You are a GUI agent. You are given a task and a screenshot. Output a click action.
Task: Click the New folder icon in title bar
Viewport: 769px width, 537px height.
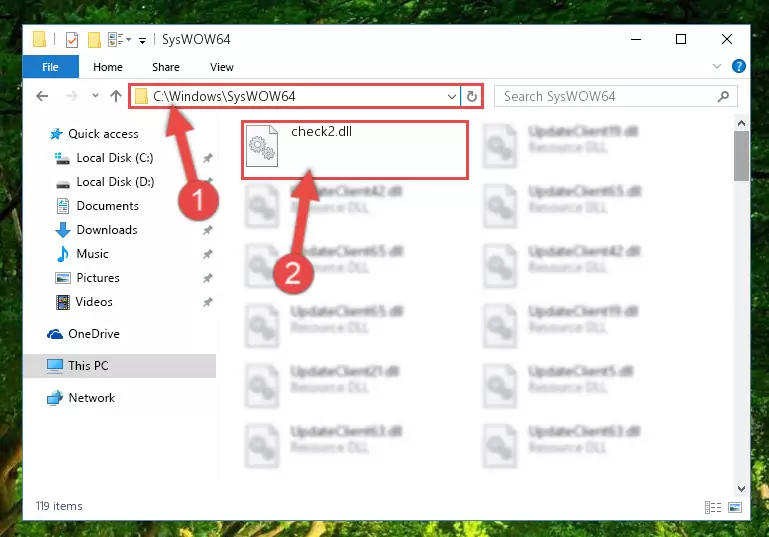94,39
